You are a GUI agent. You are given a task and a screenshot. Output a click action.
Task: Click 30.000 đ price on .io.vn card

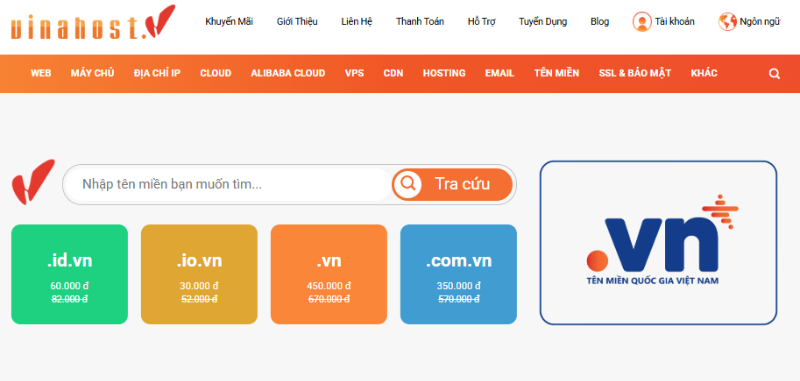[x=199, y=286]
